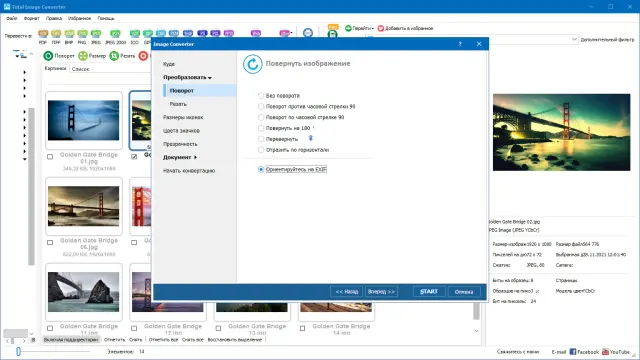Switch to the Картинки view tab
Screen dimensions: 640x360
pyautogui.click(x=56, y=69)
